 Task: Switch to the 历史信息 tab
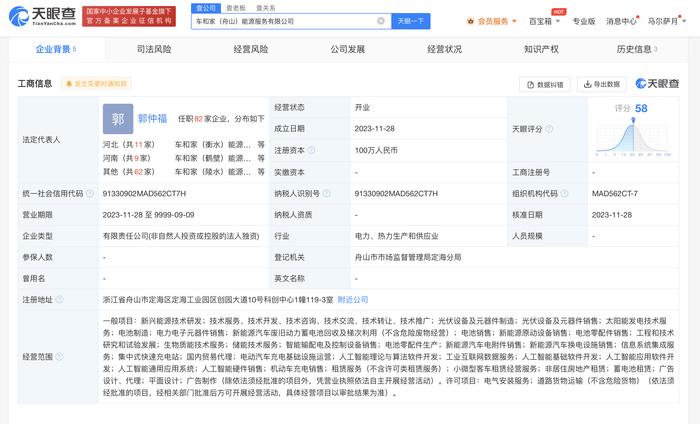(x=637, y=49)
